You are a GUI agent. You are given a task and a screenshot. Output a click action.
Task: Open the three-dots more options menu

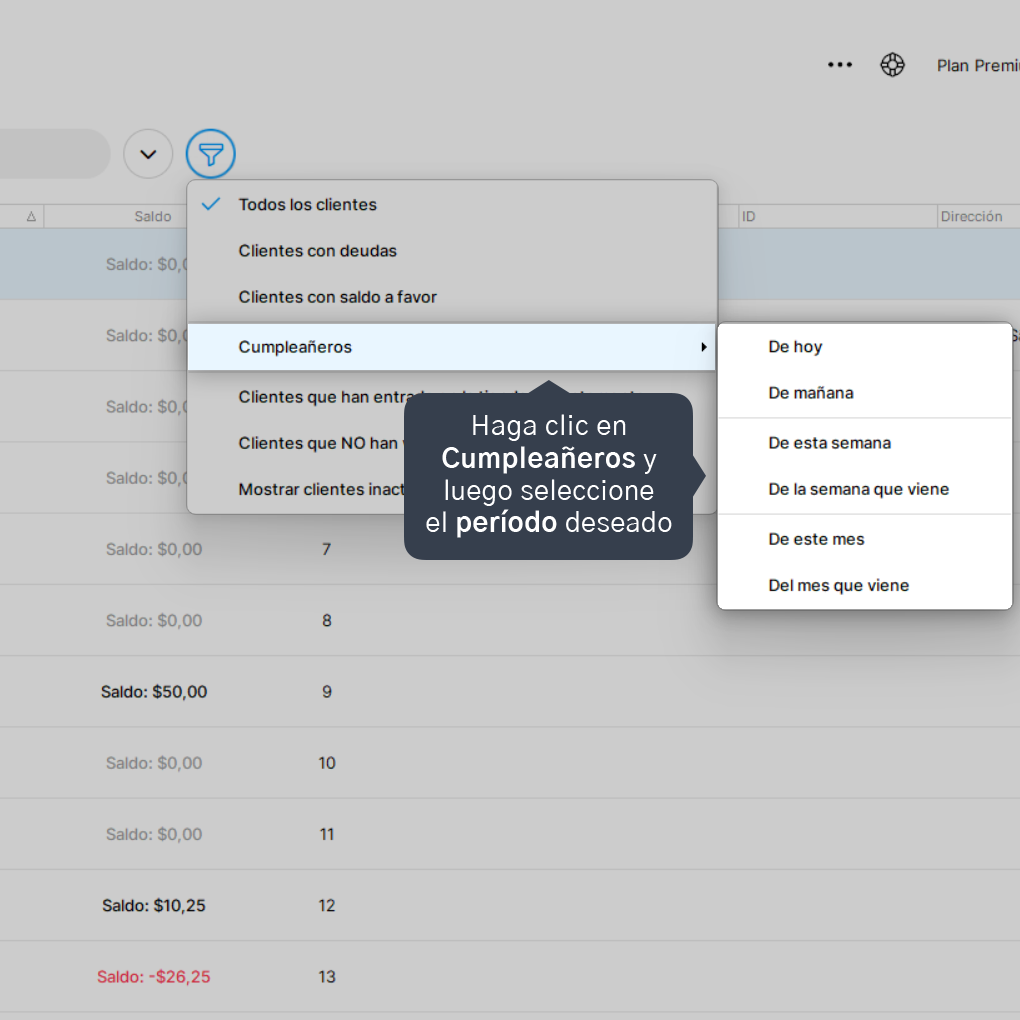pos(840,65)
